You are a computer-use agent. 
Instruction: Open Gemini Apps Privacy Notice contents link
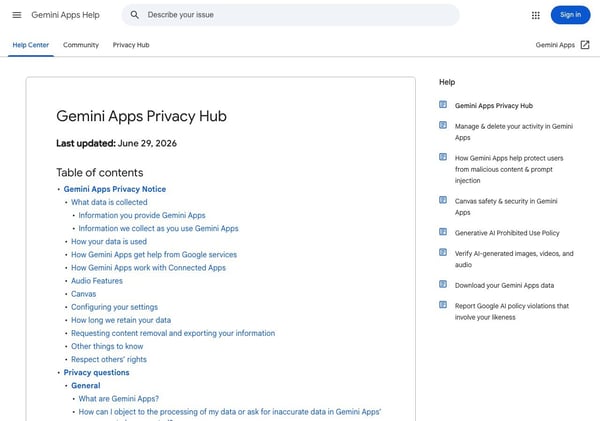(115, 189)
